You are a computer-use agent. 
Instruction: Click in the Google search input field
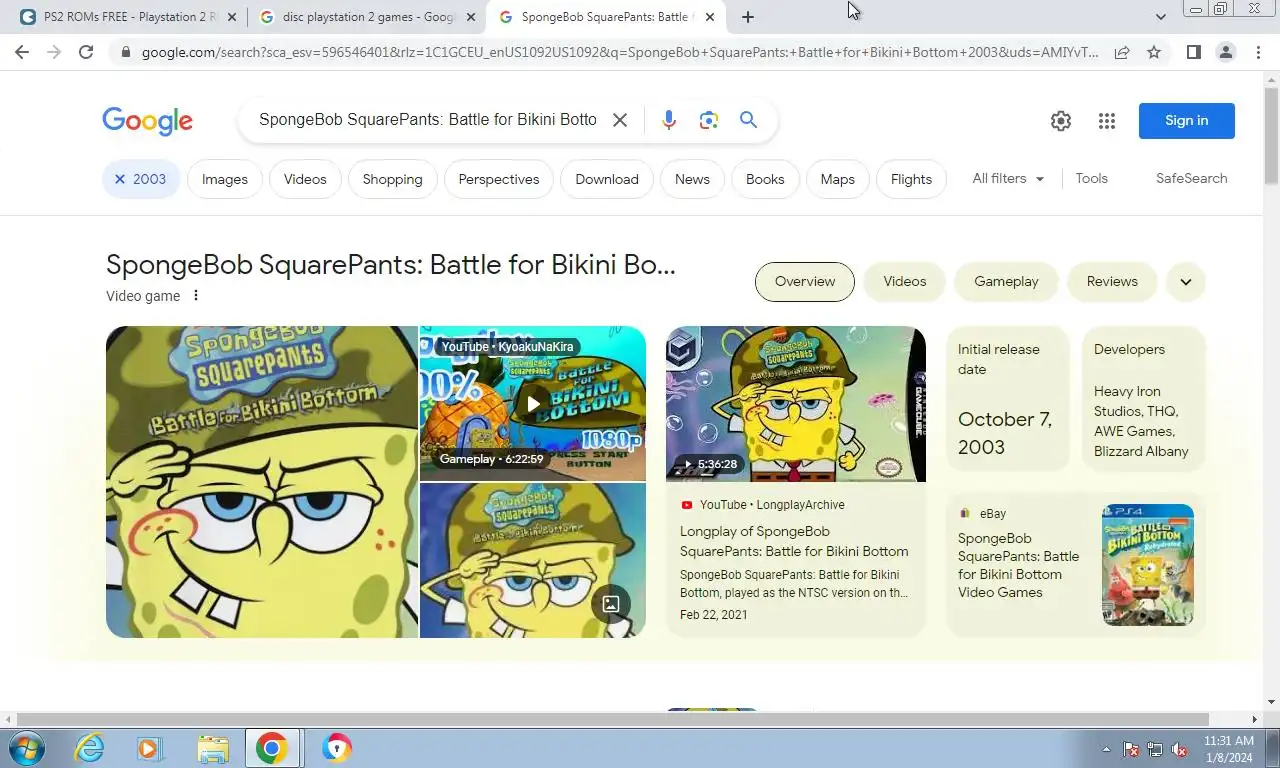tap(428, 120)
